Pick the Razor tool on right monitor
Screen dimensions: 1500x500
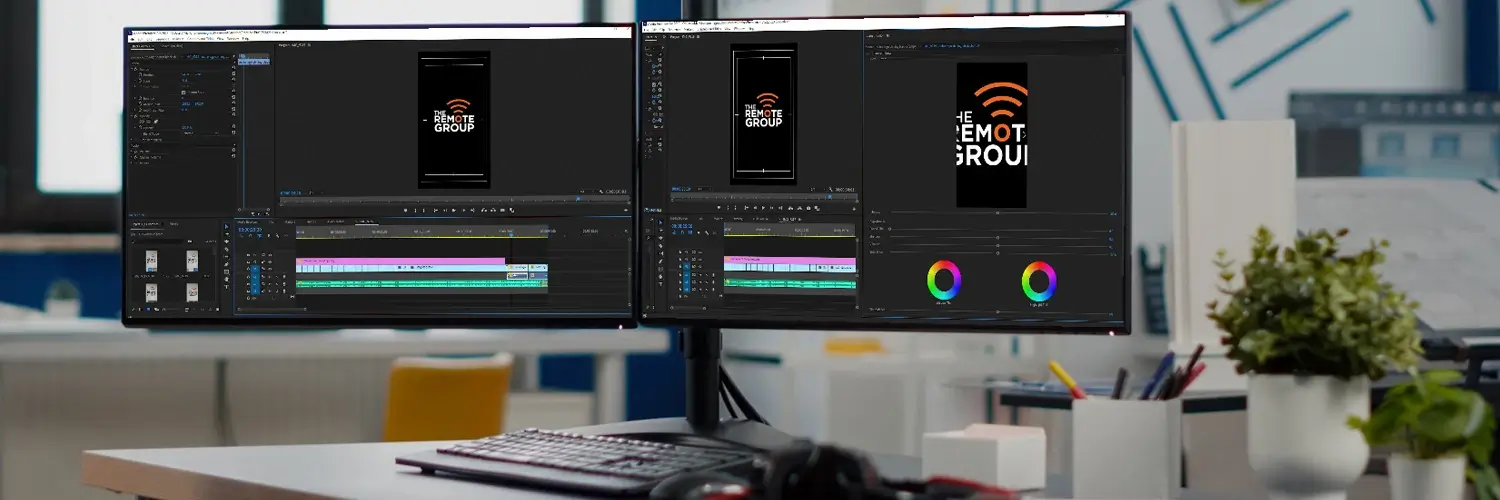[x=660, y=246]
